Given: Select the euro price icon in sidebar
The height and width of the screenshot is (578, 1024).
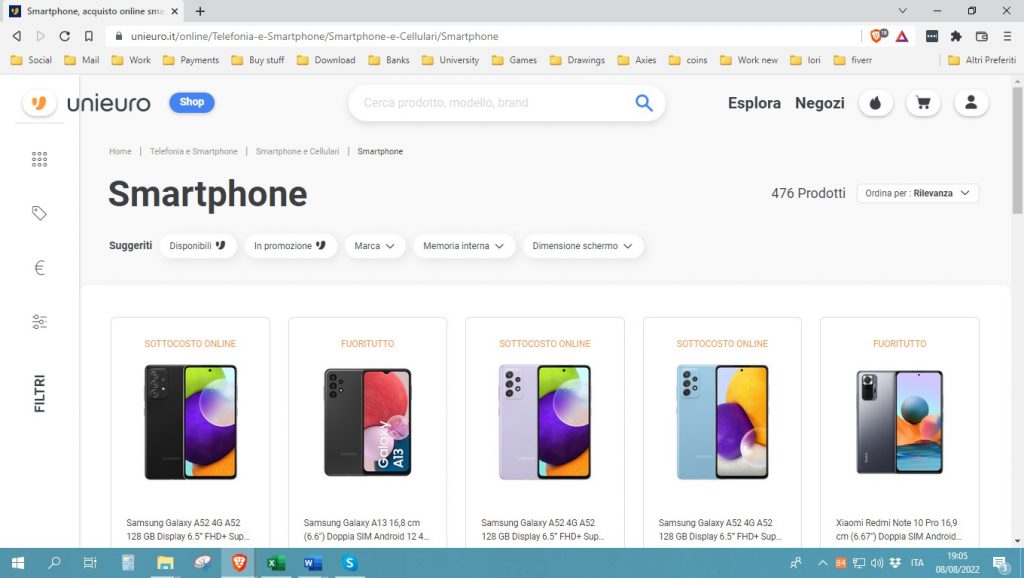Looking at the screenshot, I should 39,268.
